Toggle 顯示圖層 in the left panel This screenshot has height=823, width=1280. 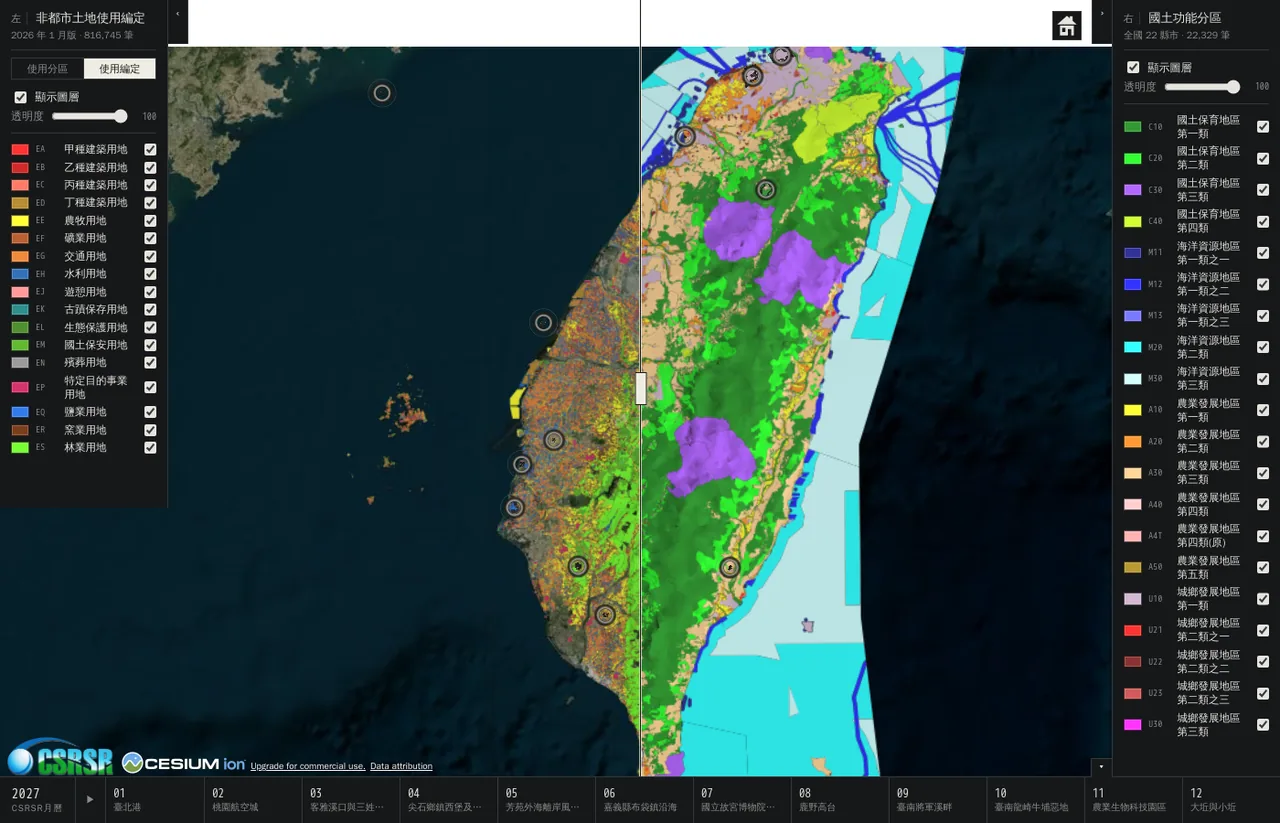(x=20, y=97)
